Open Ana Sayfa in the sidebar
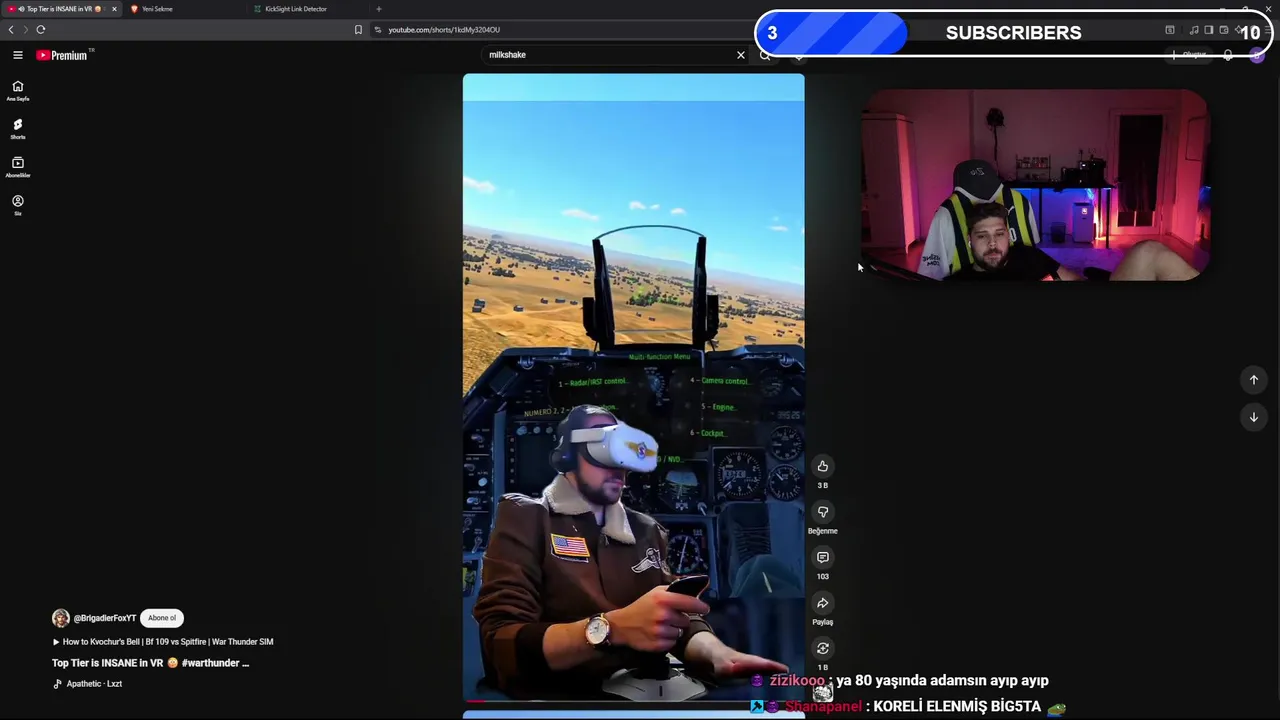The width and height of the screenshot is (1280, 720). pyautogui.click(x=17, y=91)
